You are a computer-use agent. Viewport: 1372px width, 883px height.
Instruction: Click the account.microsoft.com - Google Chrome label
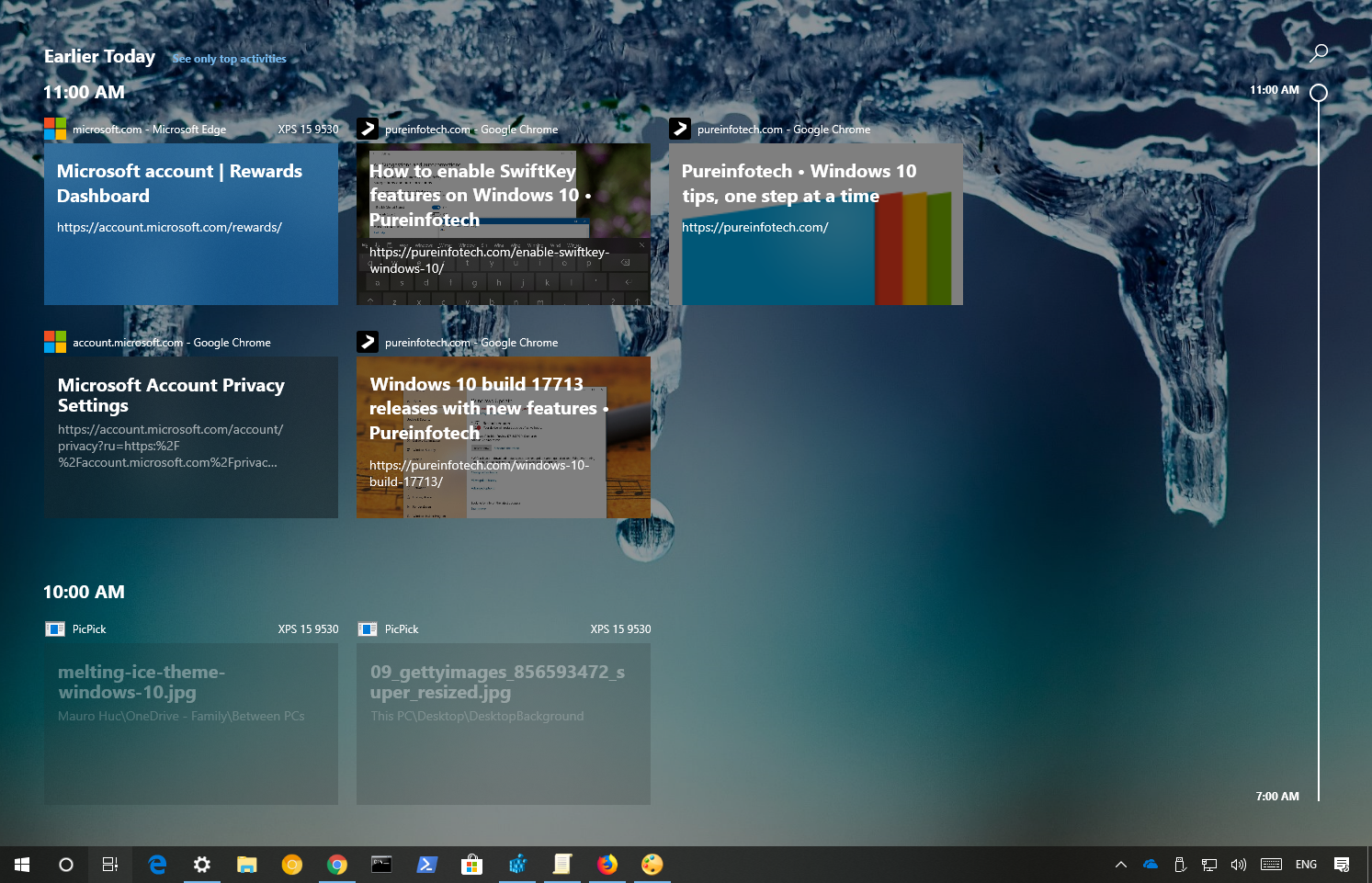(172, 343)
